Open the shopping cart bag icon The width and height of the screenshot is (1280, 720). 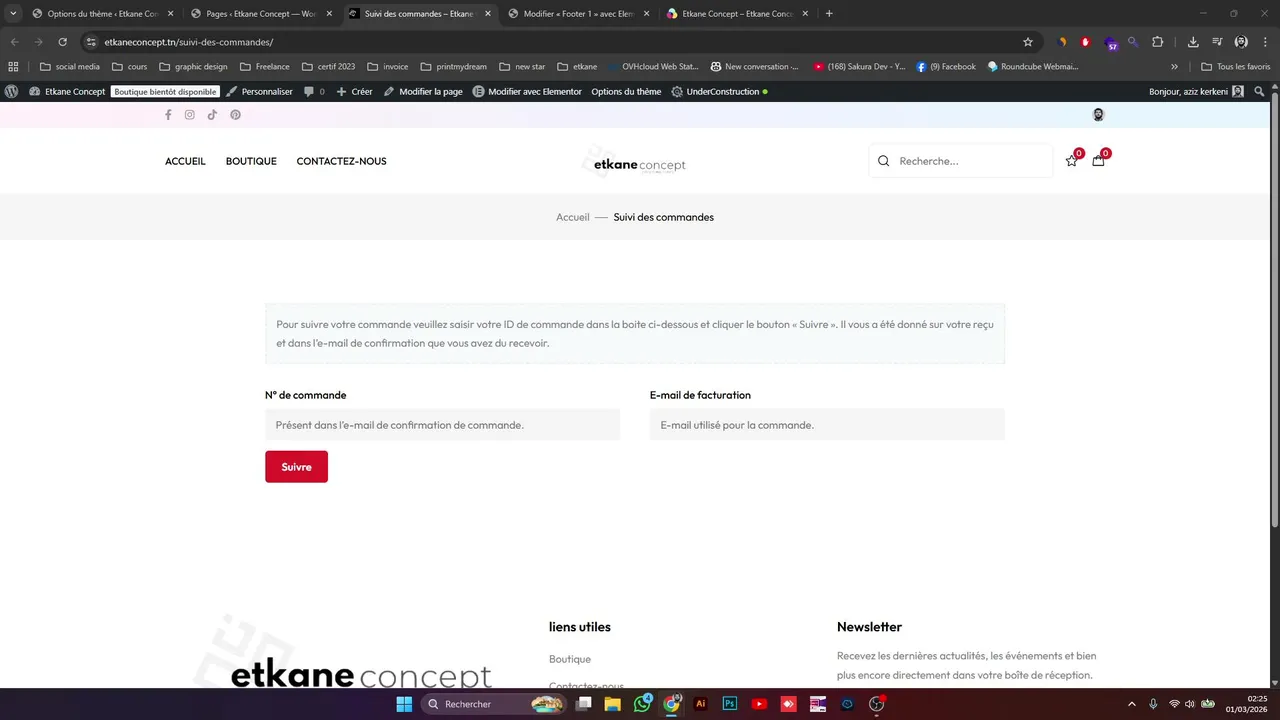pos(1098,160)
